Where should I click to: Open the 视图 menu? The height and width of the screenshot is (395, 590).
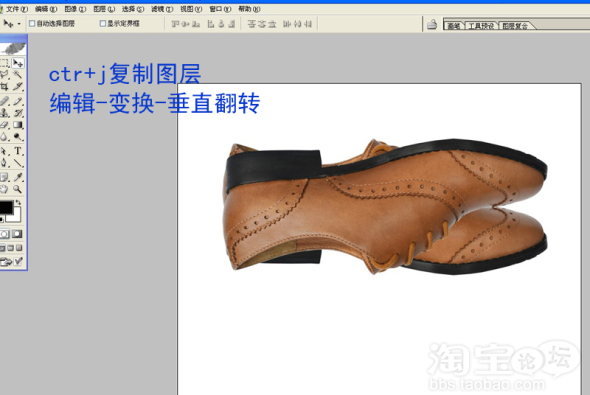191,9
